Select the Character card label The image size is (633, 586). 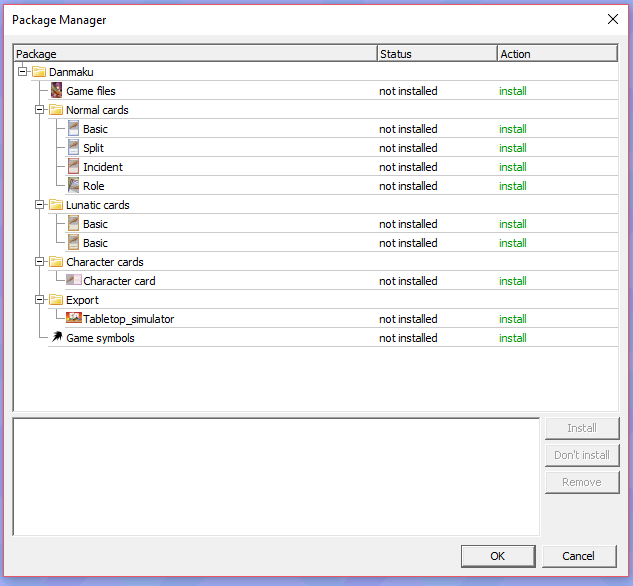click(119, 280)
